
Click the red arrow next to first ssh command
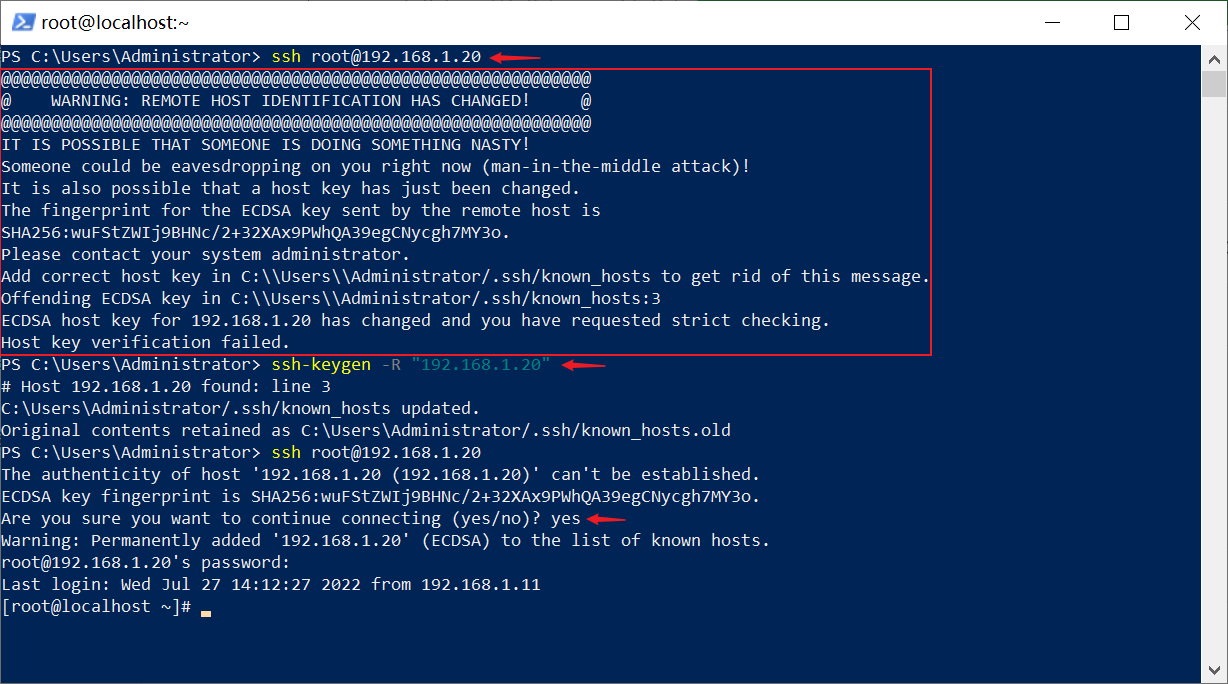point(516,57)
